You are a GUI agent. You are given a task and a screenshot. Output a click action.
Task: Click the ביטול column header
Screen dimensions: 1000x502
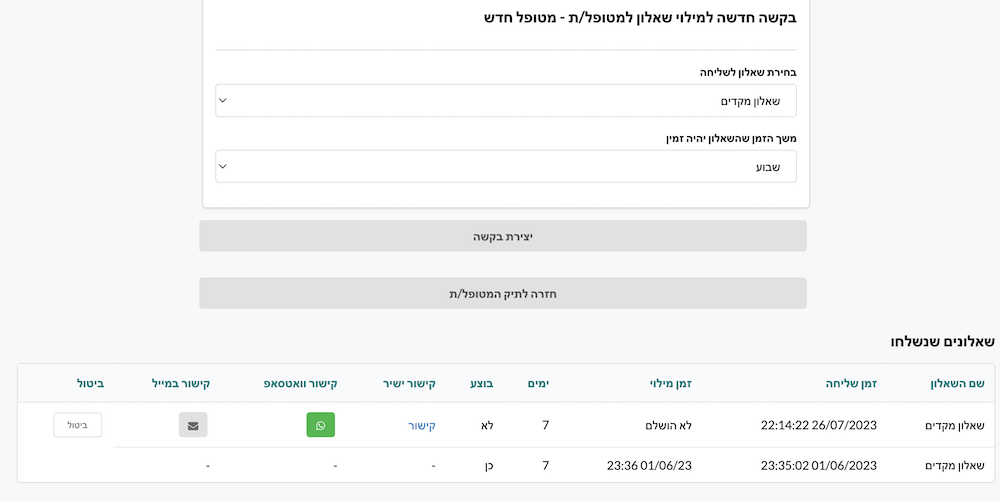pos(91,383)
